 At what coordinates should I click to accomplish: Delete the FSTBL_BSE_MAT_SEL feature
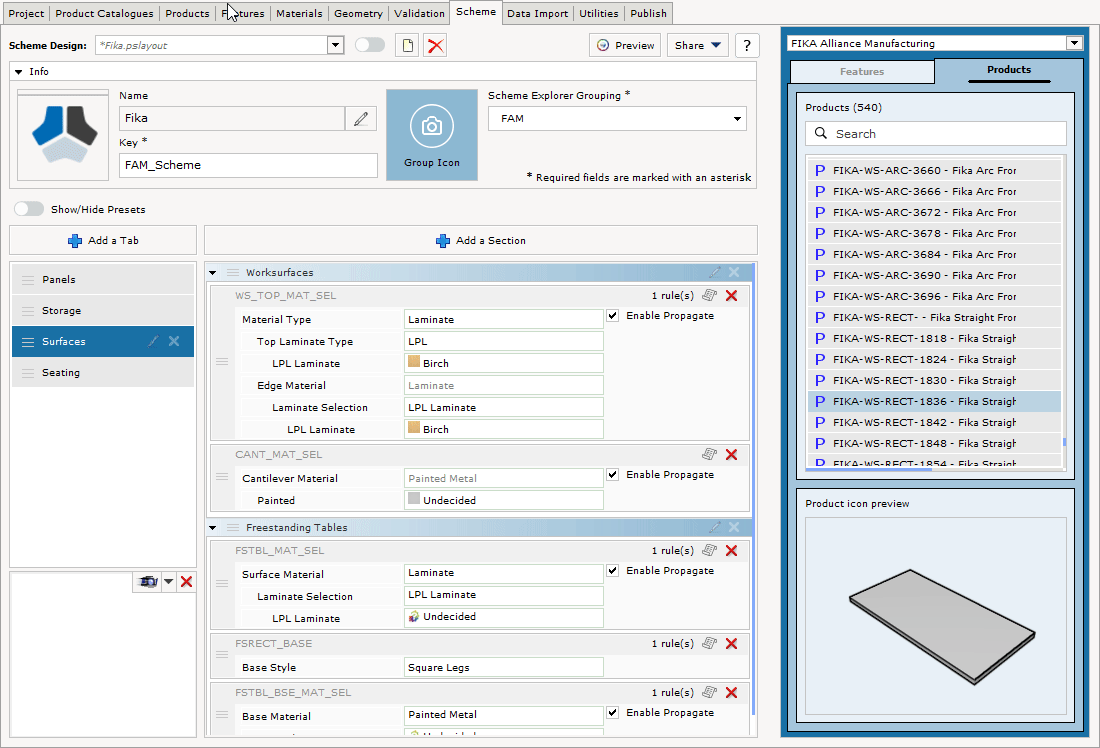[732, 693]
